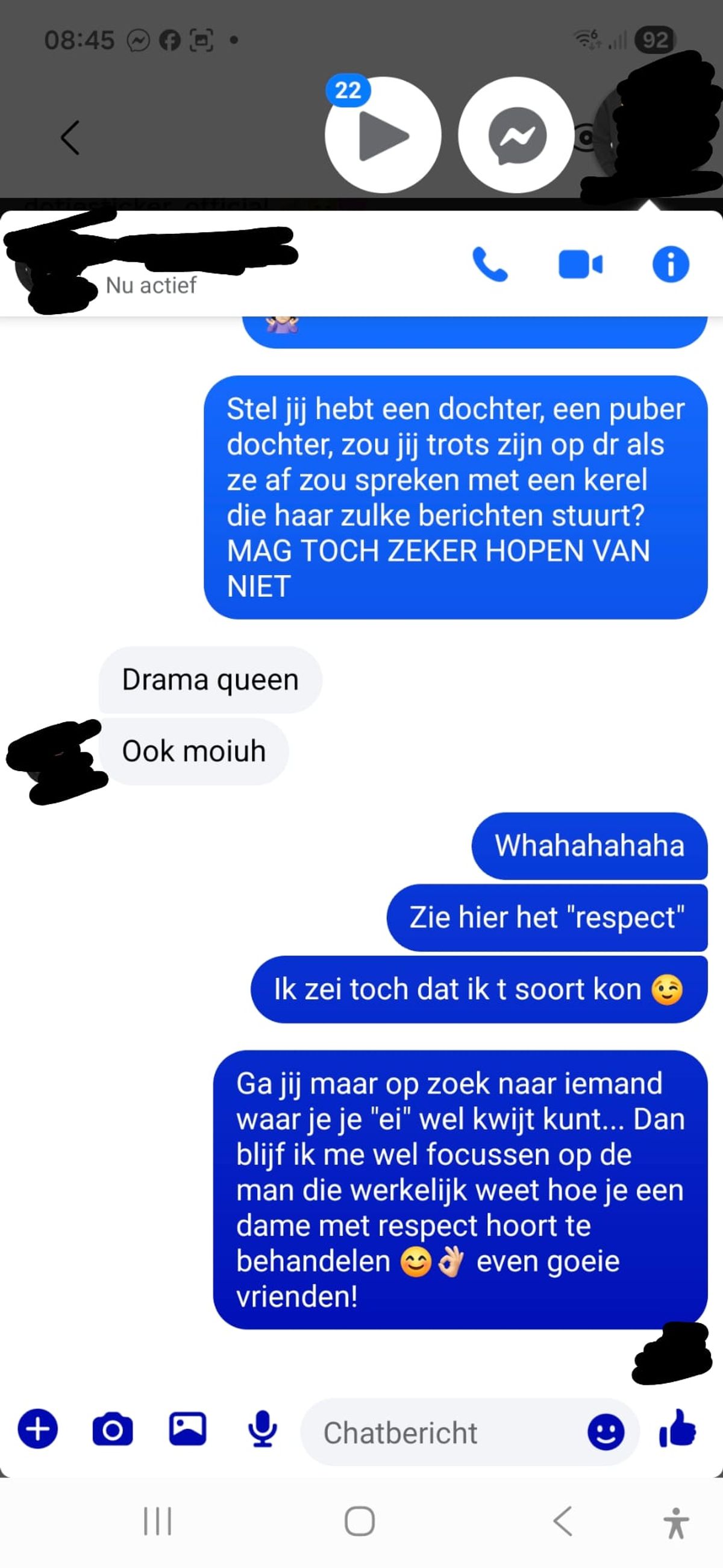The width and height of the screenshot is (723, 1568).
Task: Tap the accessibility figure icon in navbar
Action: 675,1522
